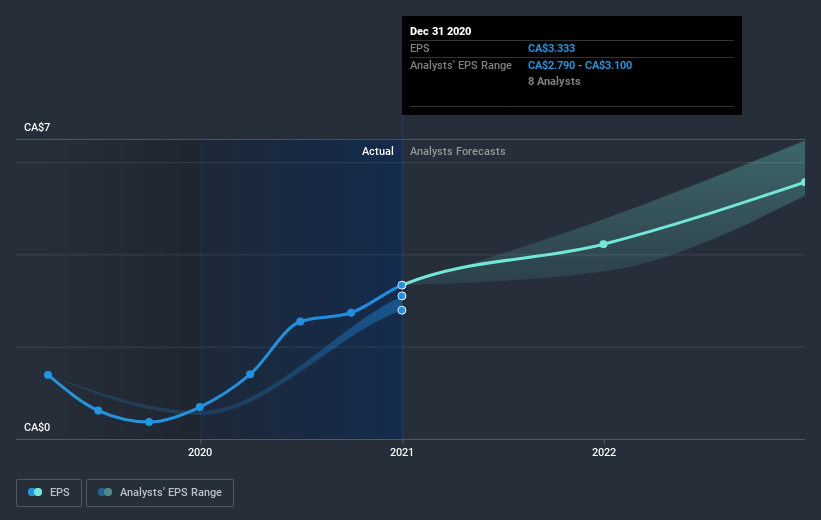Click the Actual section label
This screenshot has width=821, height=520.
coord(378,151)
